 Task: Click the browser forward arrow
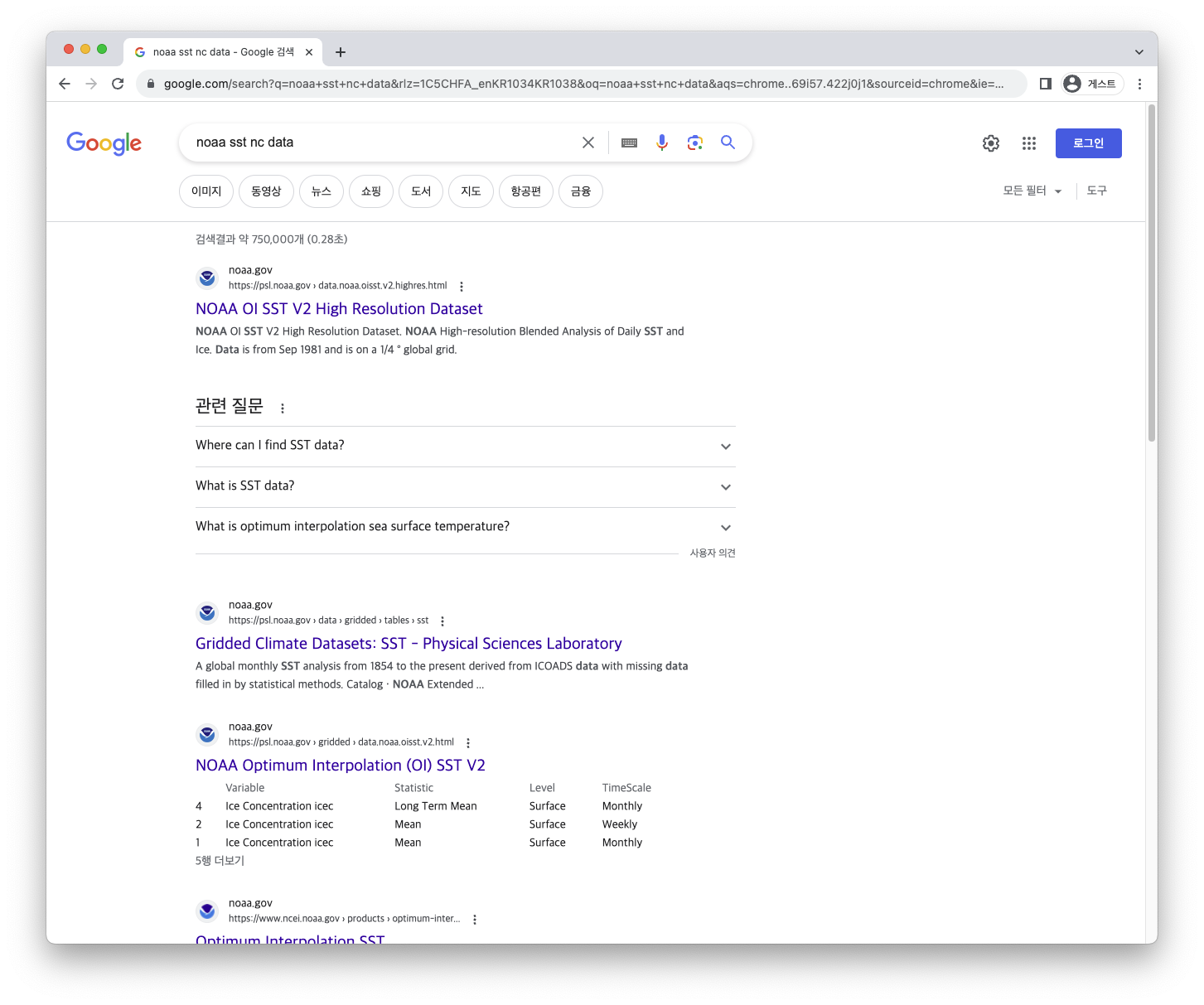pyautogui.click(x=91, y=84)
